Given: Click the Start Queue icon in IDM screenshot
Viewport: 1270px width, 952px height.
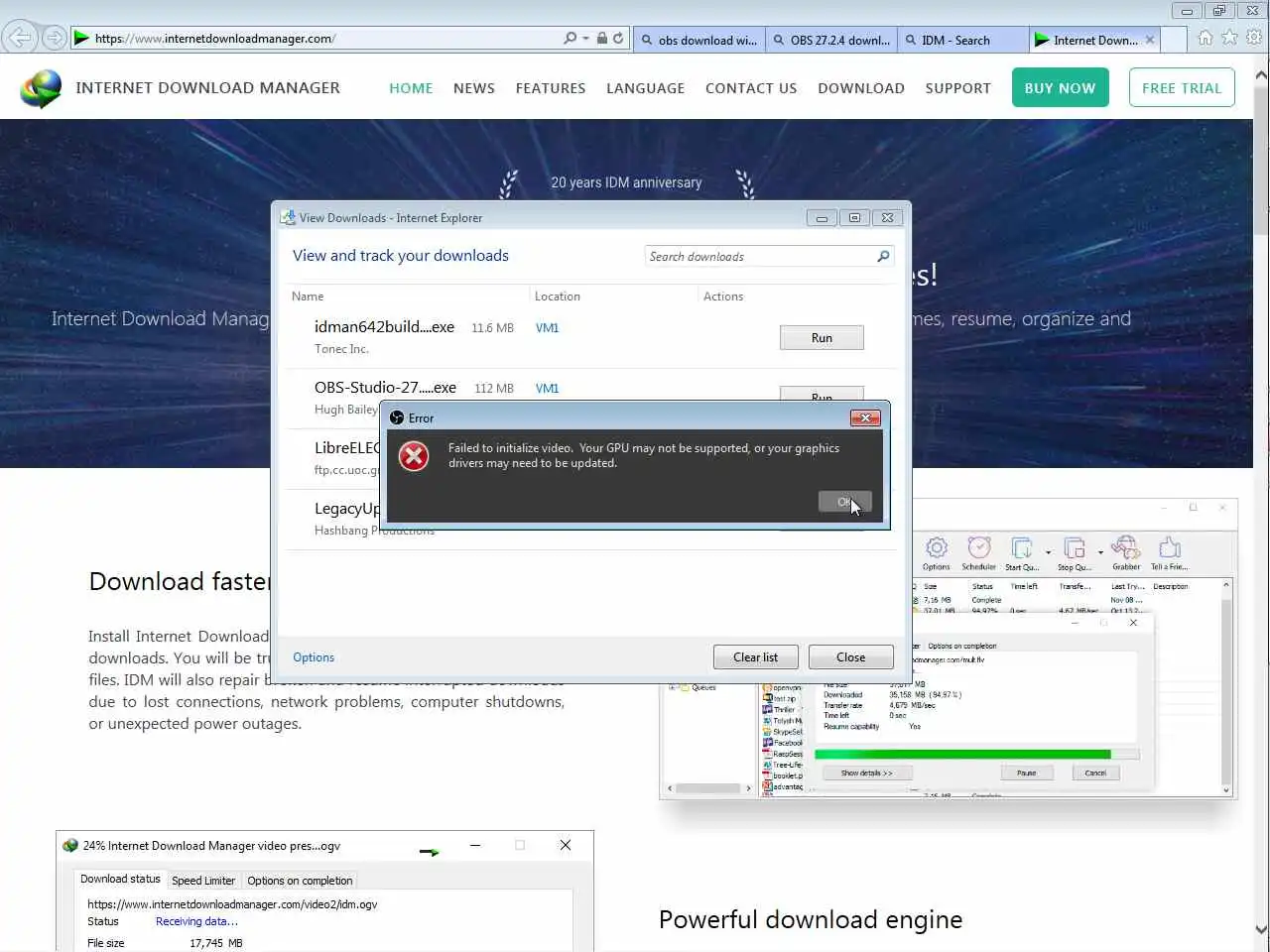Looking at the screenshot, I should [x=1021, y=548].
